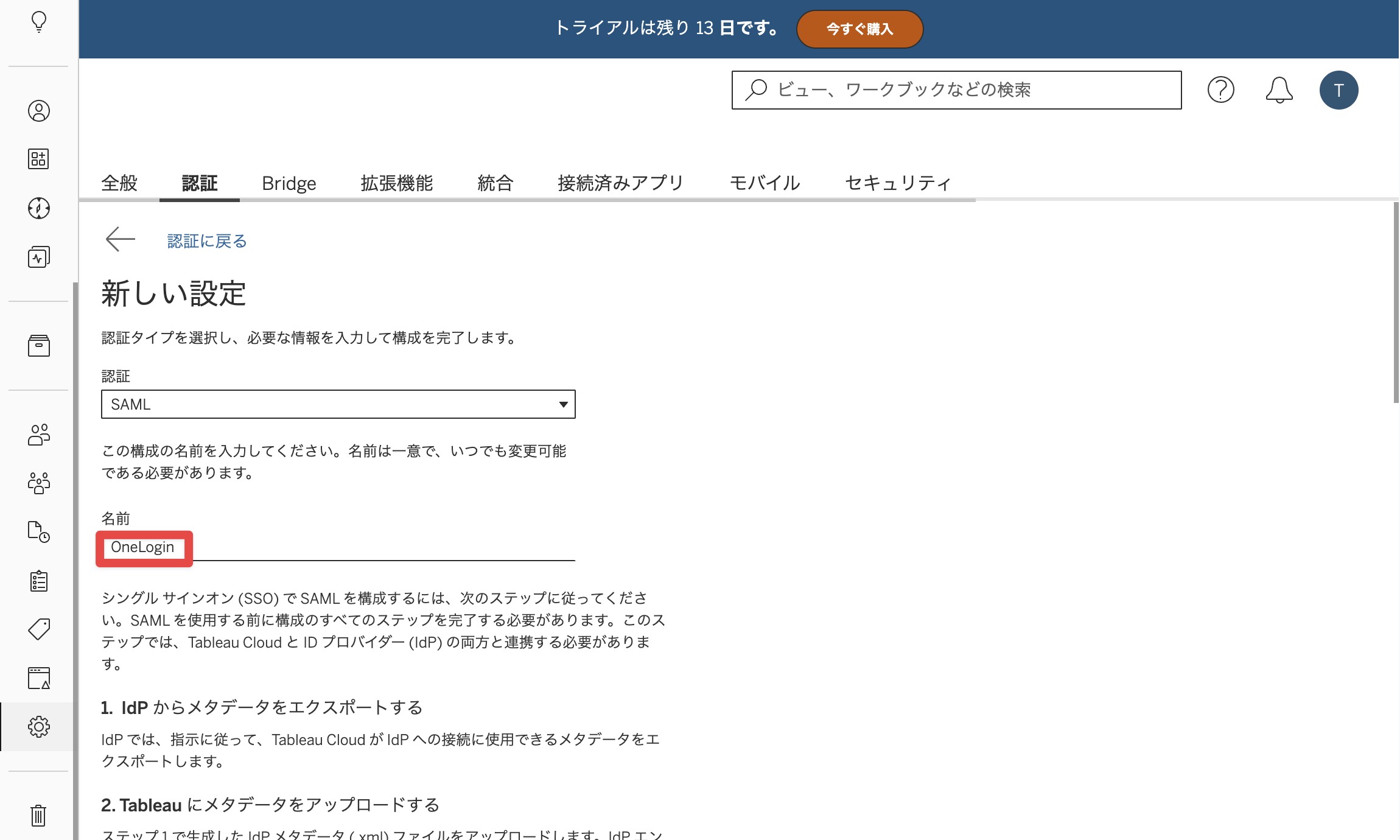The height and width of the screenshot is (840, 1400).
Task: Open the Site Status window icon
Action: coord(39,678)
